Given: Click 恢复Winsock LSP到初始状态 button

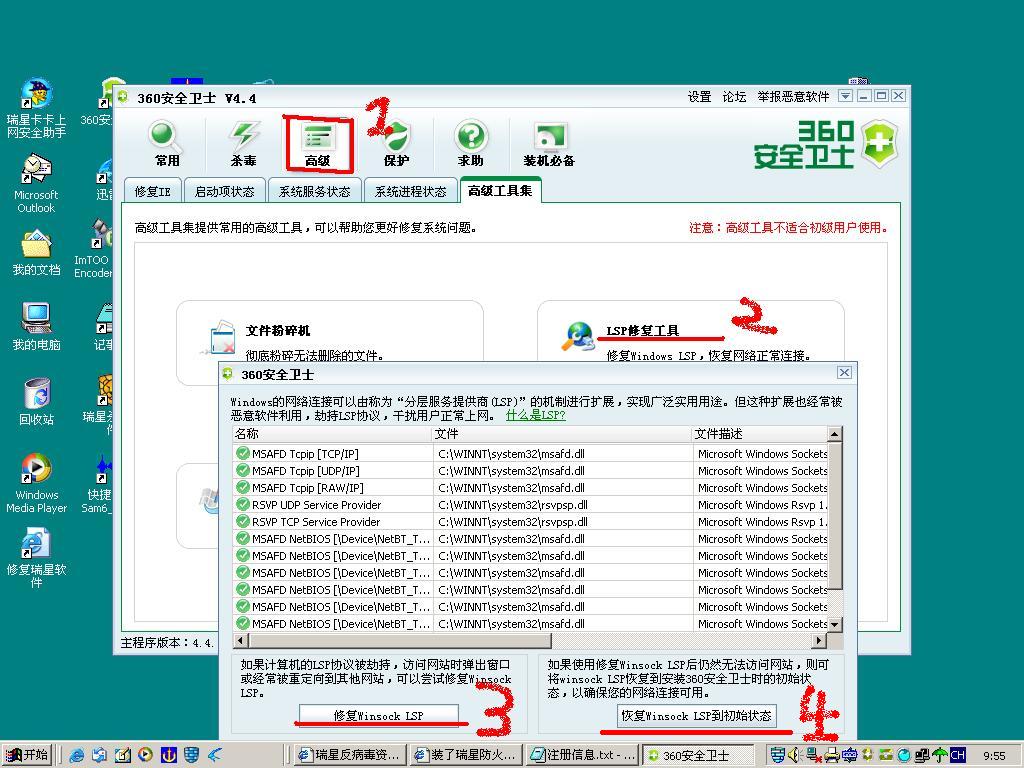Looking at the screenshot, I should coord(696,715).
